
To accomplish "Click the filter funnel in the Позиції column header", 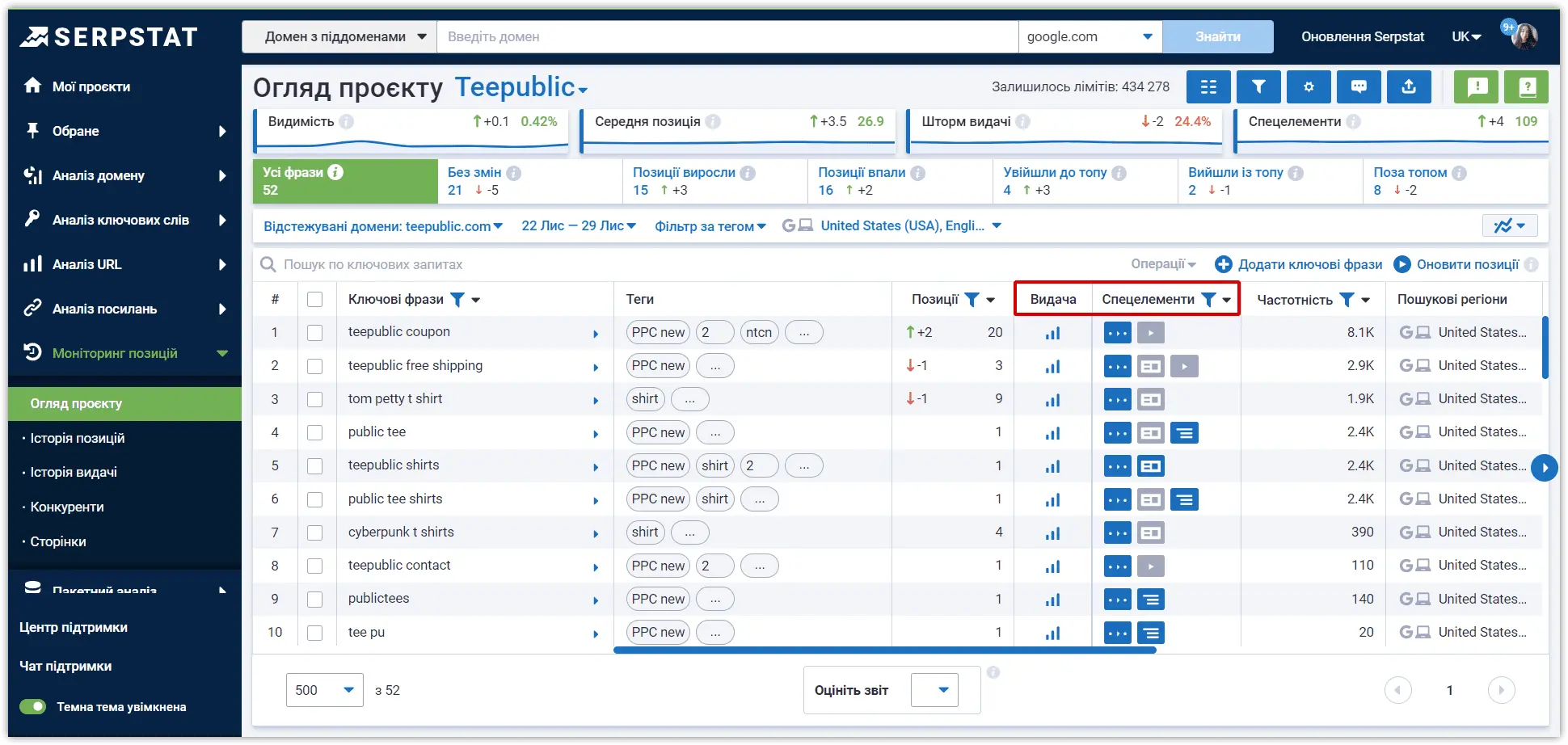I will tap(972, 300).
